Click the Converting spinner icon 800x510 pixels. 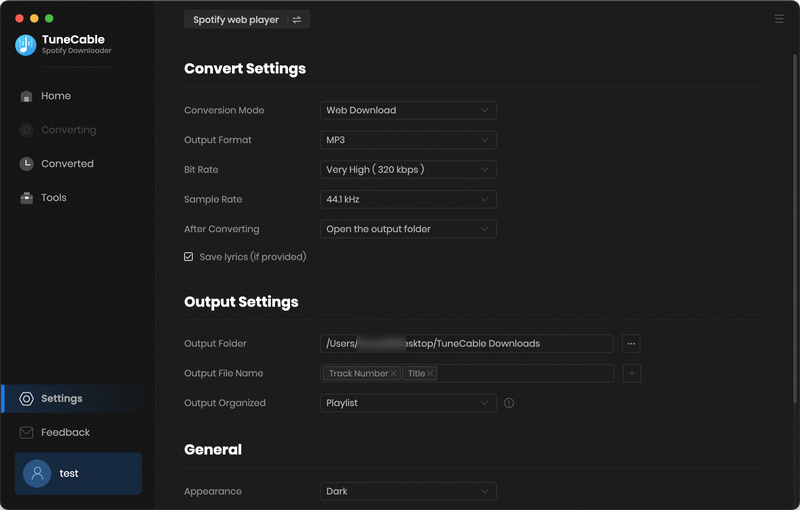point(27,130)
